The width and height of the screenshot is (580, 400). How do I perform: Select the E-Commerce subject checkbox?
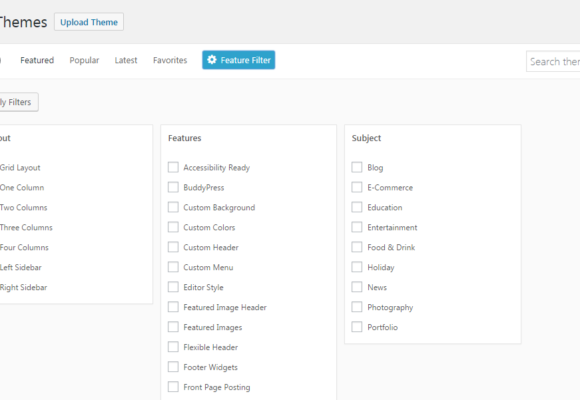[357, 187]
